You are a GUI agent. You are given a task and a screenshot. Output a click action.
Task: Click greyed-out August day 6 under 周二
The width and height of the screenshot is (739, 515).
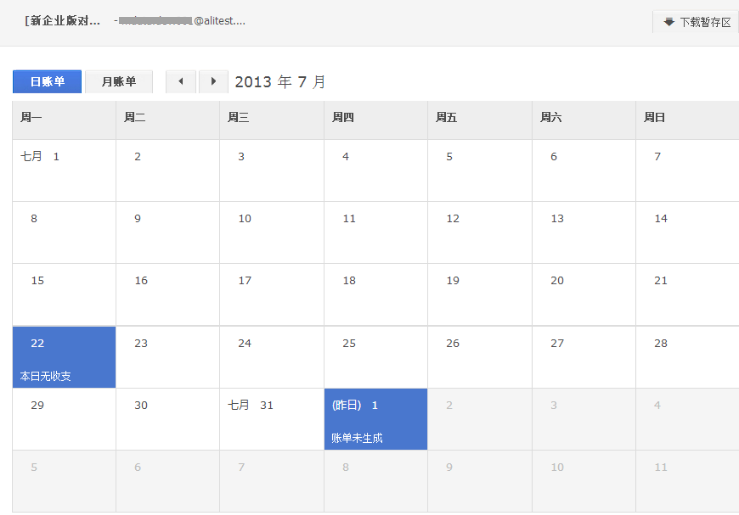coord(168,481)
